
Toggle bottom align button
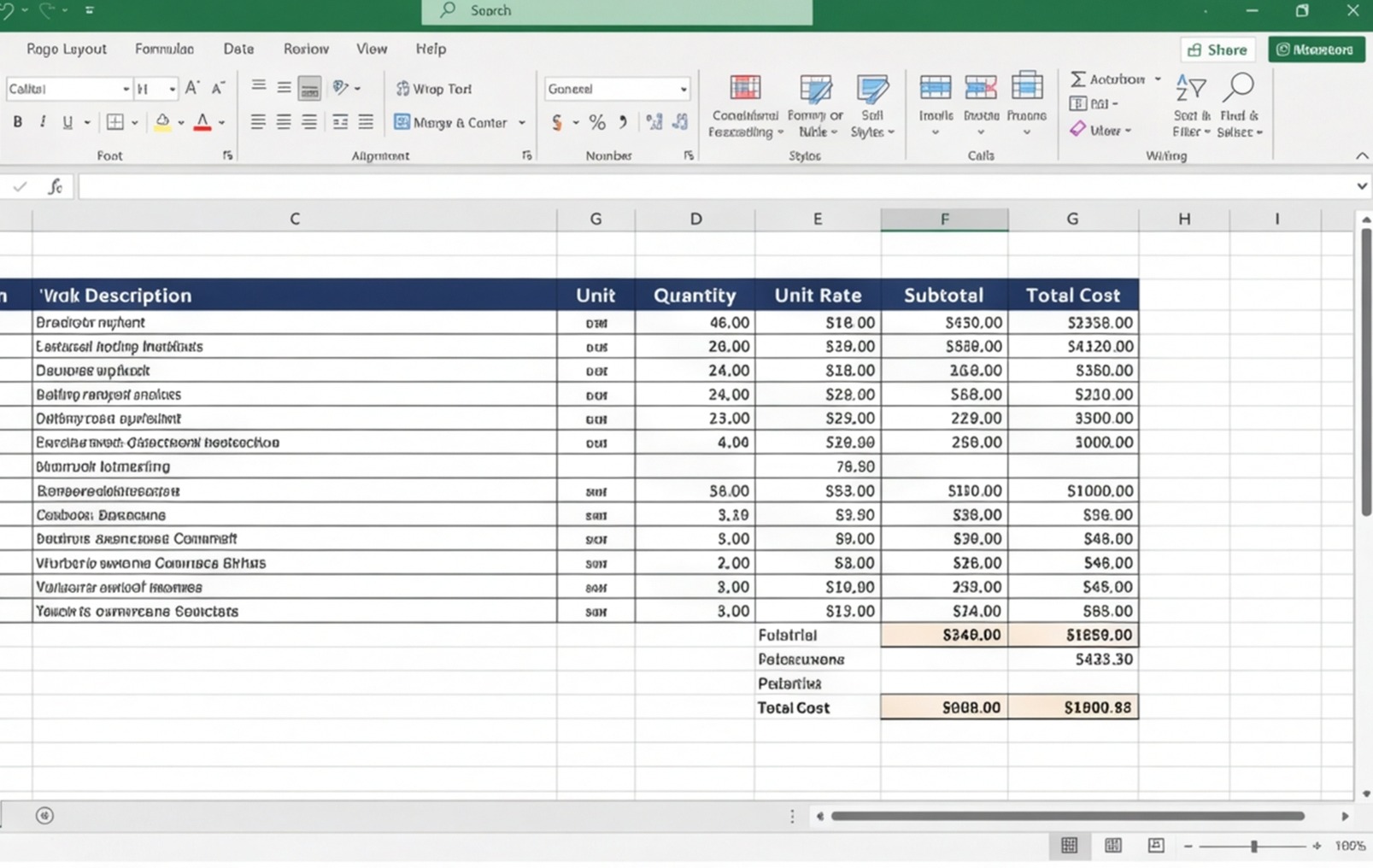[309, 88]
